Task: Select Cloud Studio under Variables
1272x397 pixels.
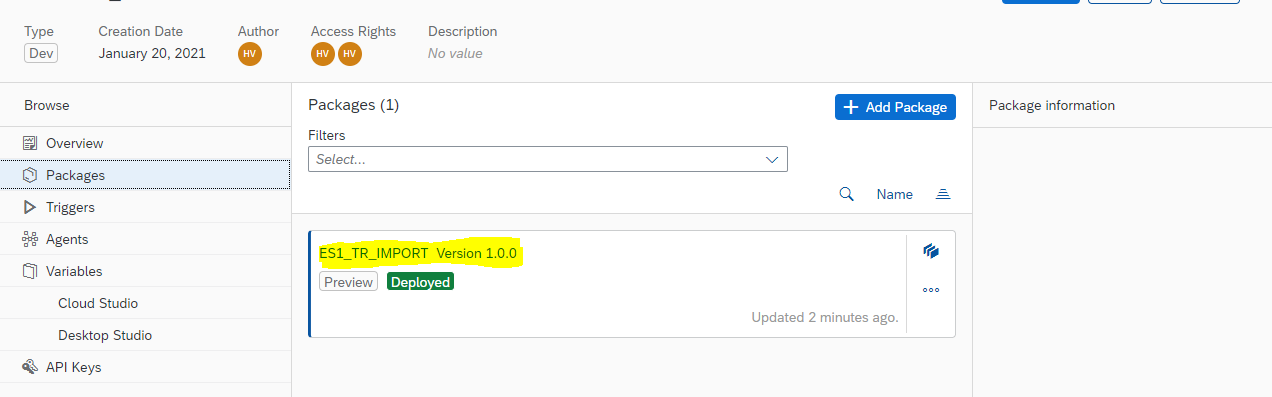Action: coord(98,303)
